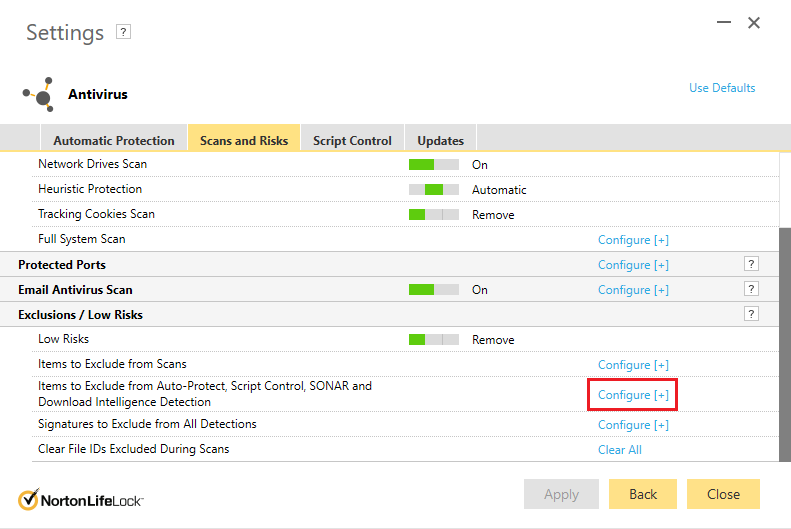791x529 pixels.
Task: Toggle Email Antivirus Scan switch off
Action: pyautogui.click(x=434, y=289)
